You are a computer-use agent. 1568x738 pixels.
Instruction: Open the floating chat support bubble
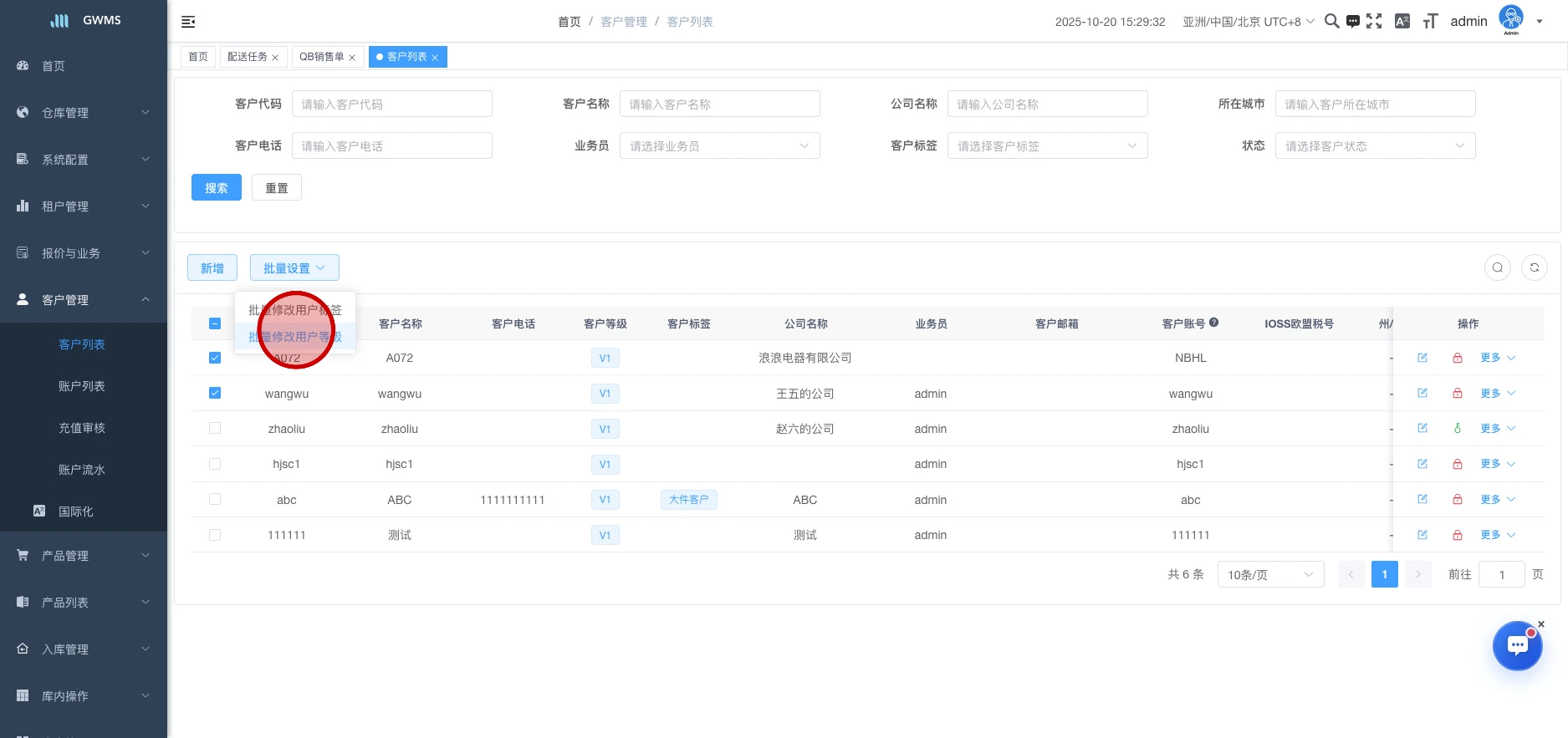1517,646
